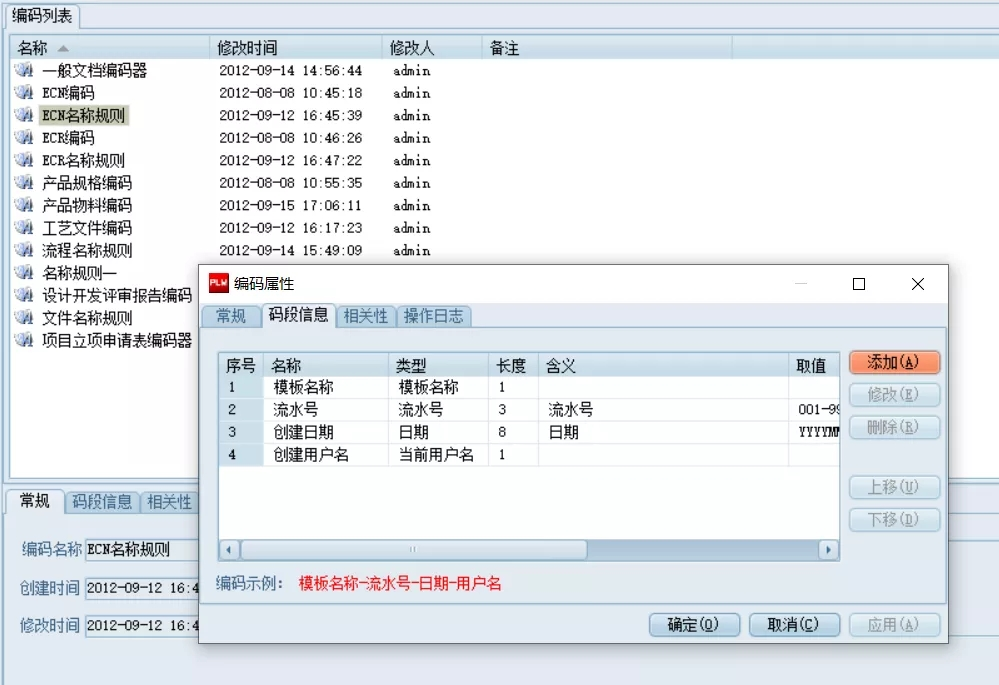999x685 pixels.
Task: Click the 文件名称规则 item icon
Action: 24,318
